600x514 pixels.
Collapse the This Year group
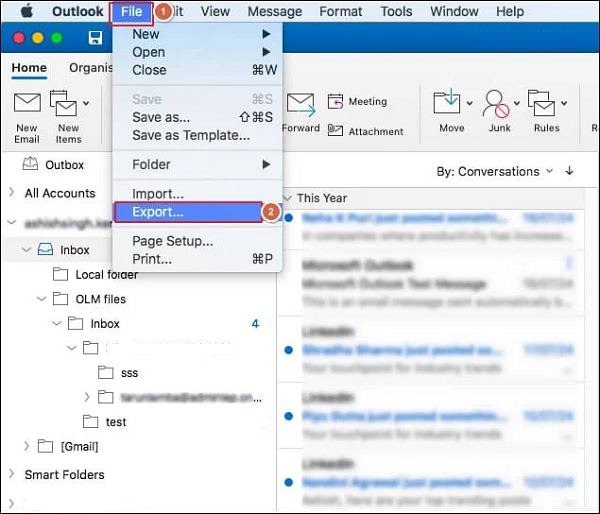point(287,198)
